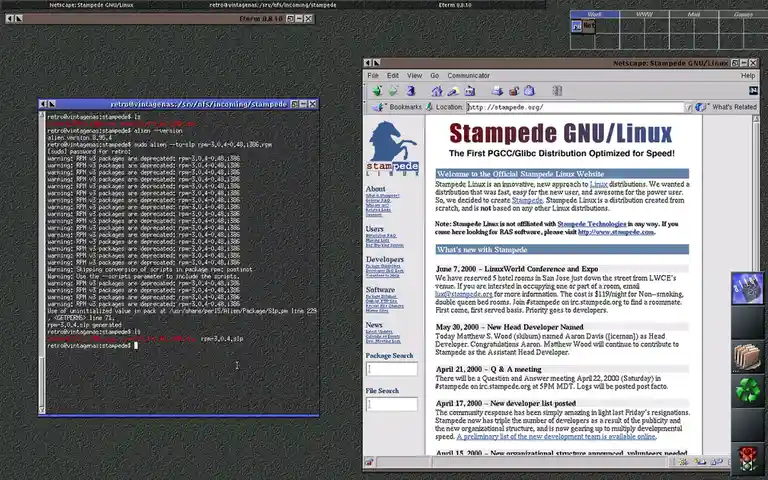Follow the Linux link in welcome paragraph
Image resolution: width=768 pixels, height=480 pixels.
click(x=599, y=184)
